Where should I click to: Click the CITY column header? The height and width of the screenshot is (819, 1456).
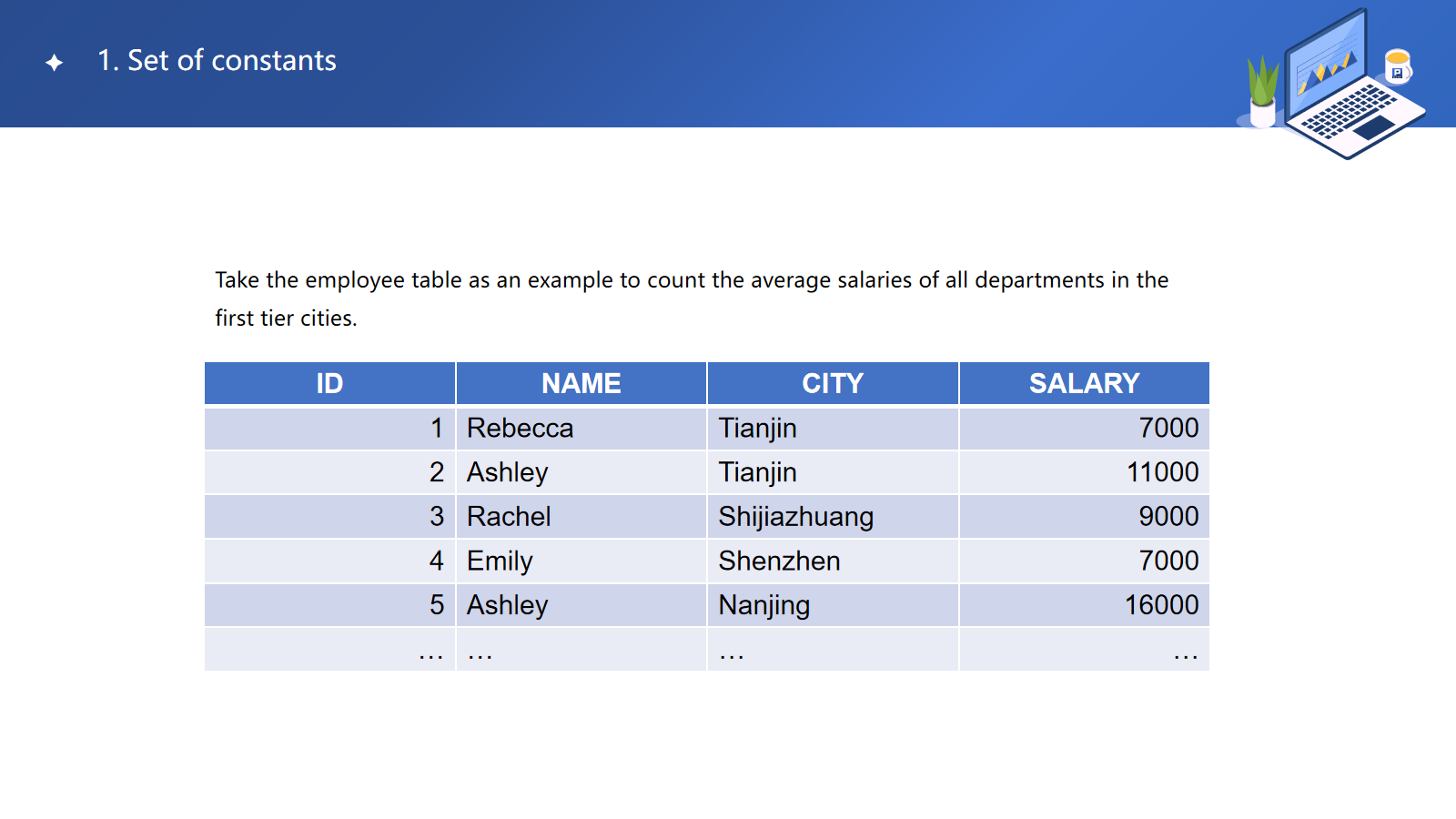(x=833, y=383)
